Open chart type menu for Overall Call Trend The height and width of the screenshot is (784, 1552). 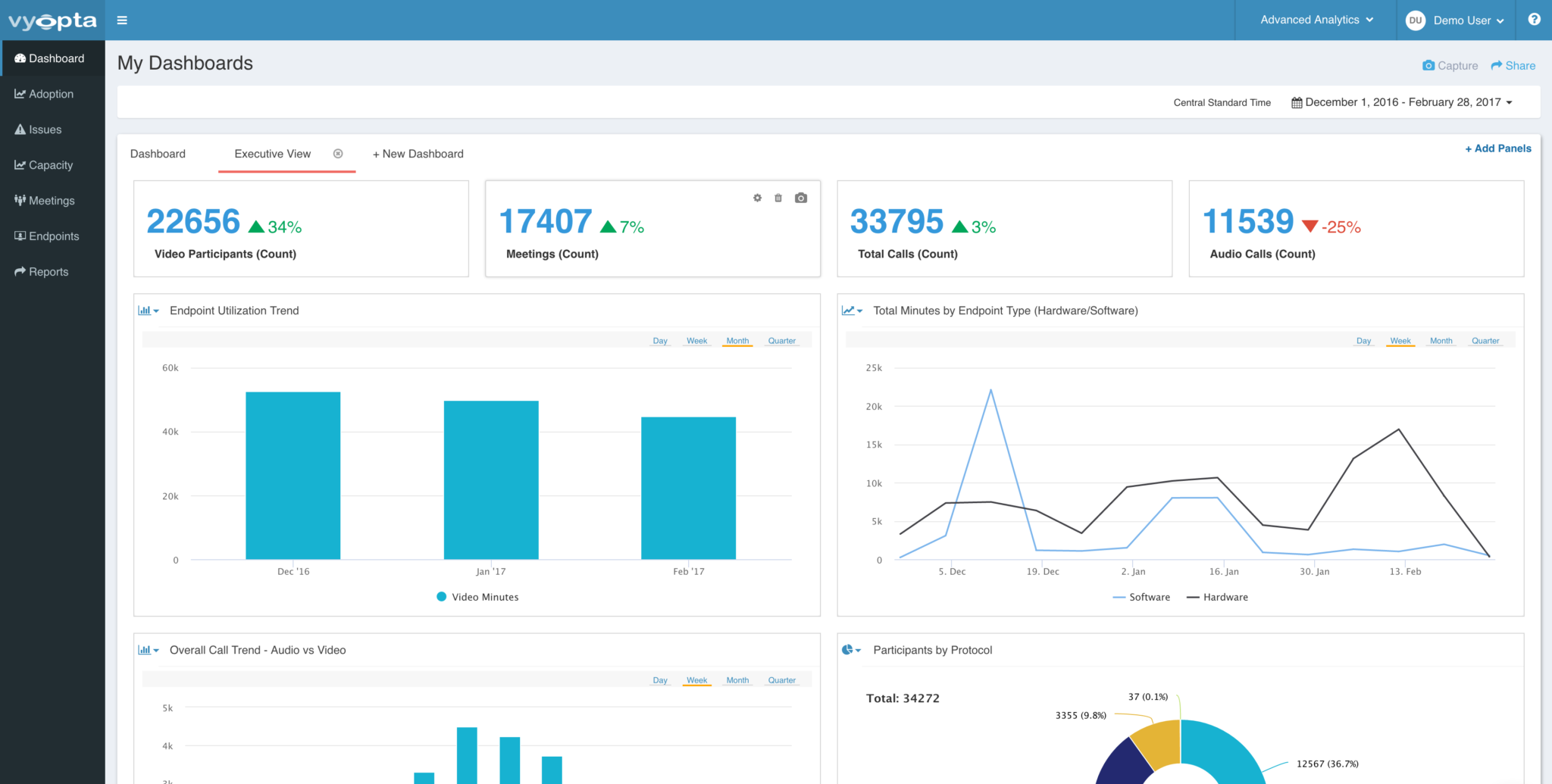click(149, 650)
